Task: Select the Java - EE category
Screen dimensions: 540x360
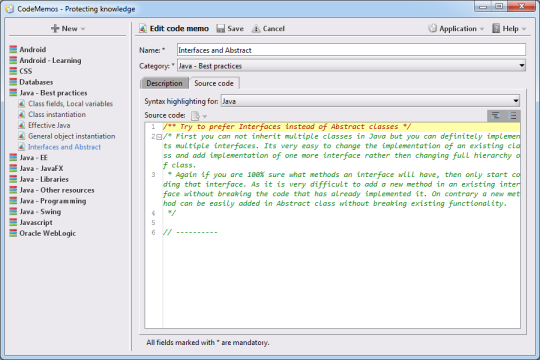Action: [x=33, y=158]
